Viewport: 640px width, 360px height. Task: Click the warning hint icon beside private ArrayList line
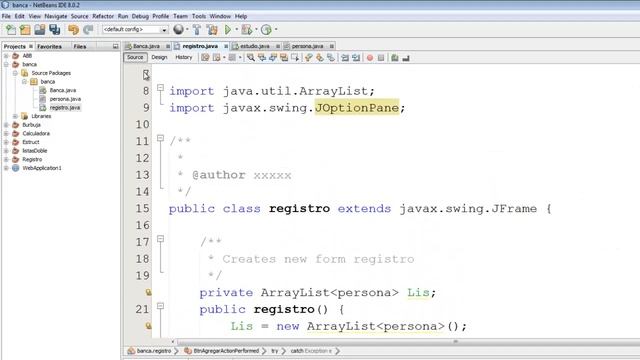coord(148,292)
